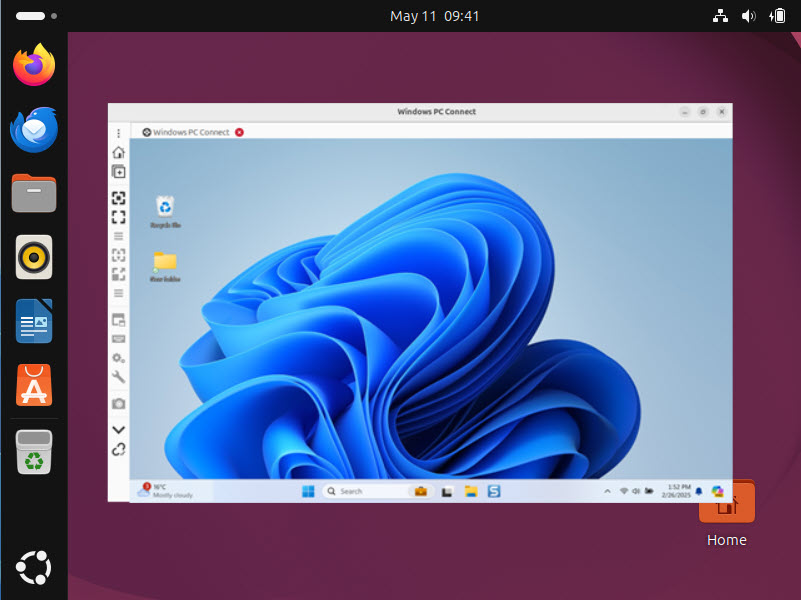Viewport: 801px width, 600px height.
Task: Show Applications using Ubuntu logo button
Action: [34, 567]
